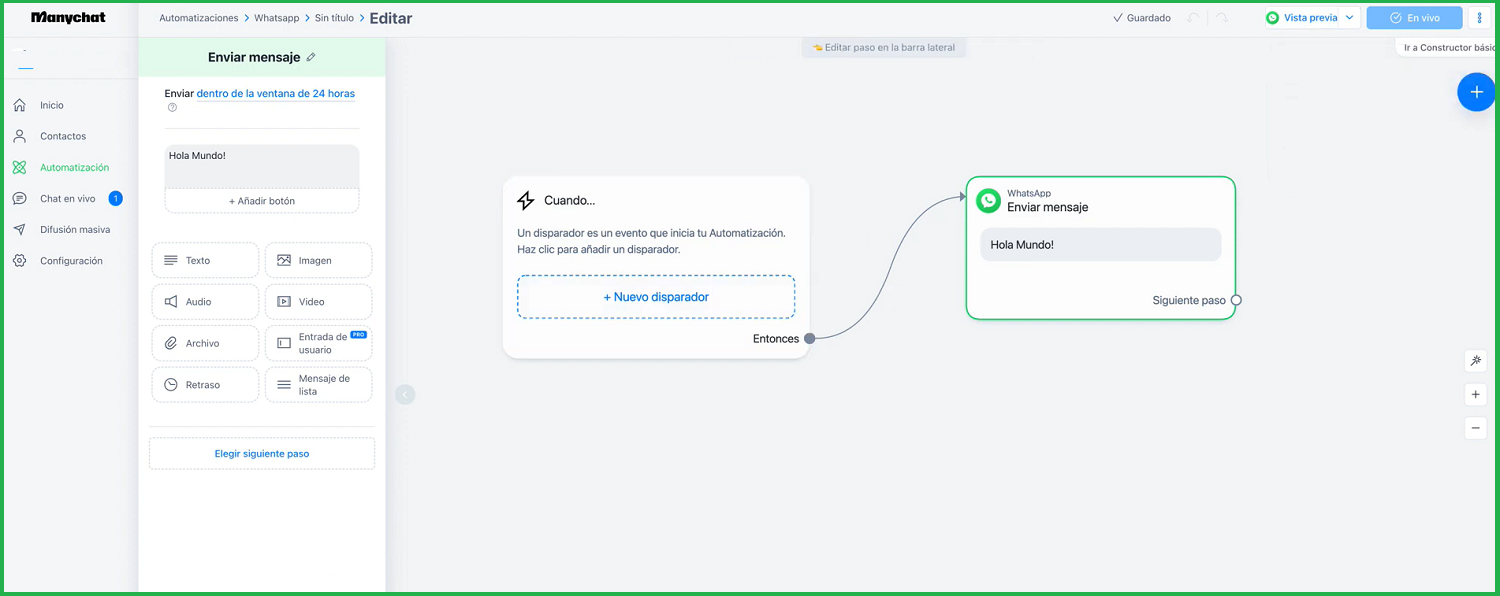The width and height of the screenshot is (1500, 596).
Task: Open Configuración settings
Action: 71,261
